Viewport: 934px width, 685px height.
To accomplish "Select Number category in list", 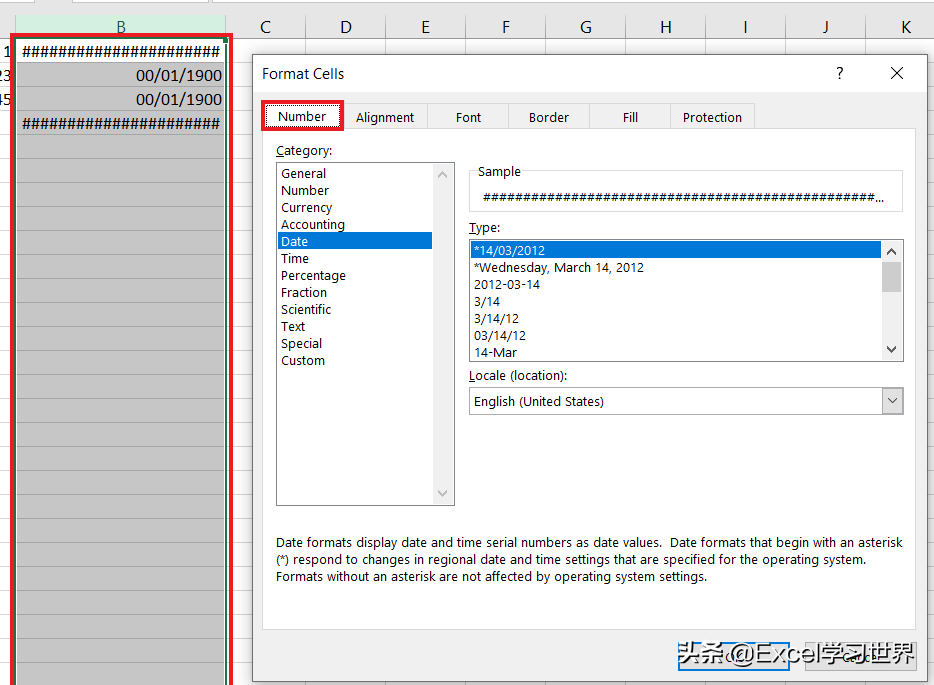I will [x=355, y=191].
